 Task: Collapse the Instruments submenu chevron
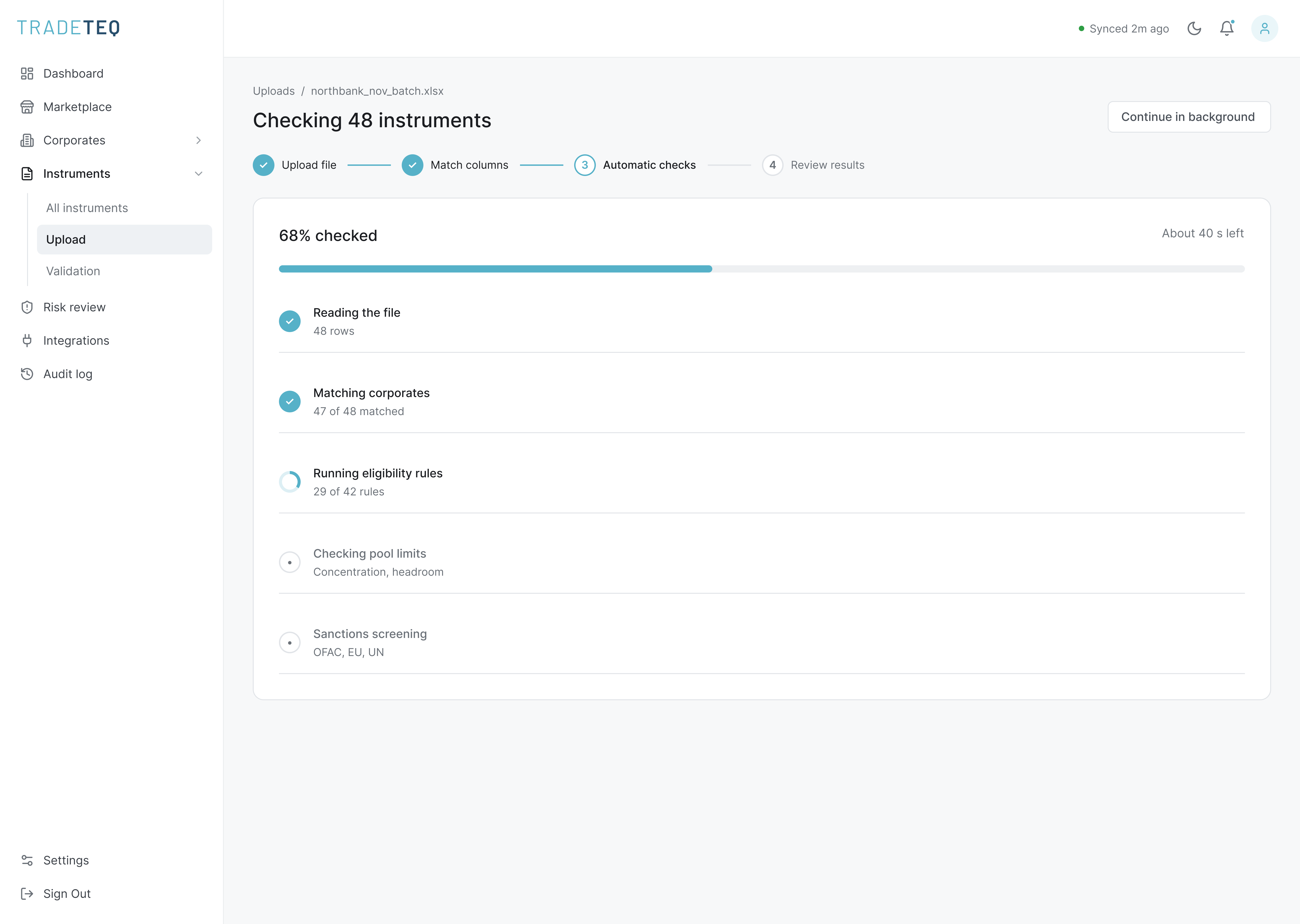198,173
